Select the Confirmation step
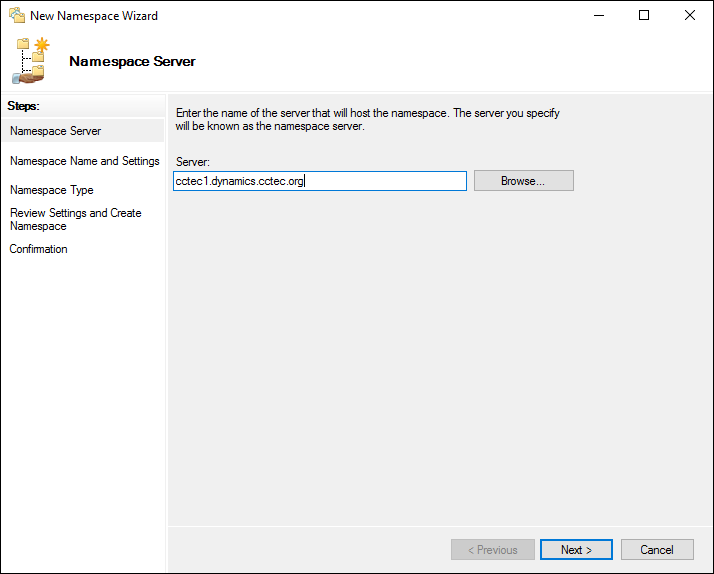The width and height of the screenshot is (714, 574). 38,249
